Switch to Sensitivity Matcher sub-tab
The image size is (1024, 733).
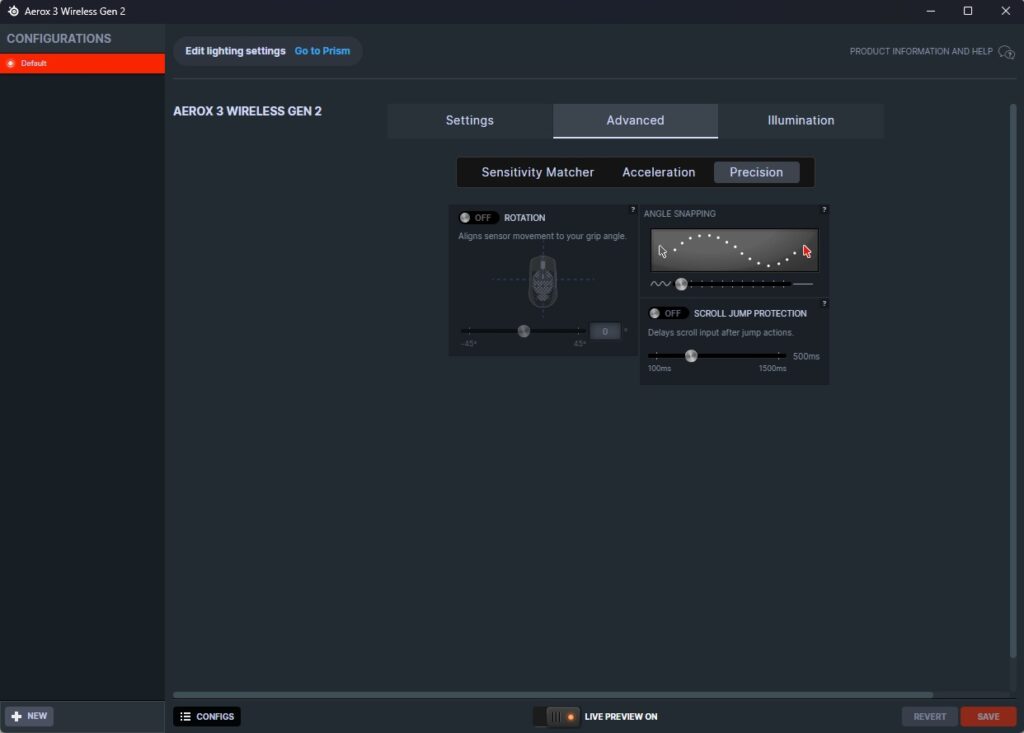pyautogui.click(x=537, y=172)
